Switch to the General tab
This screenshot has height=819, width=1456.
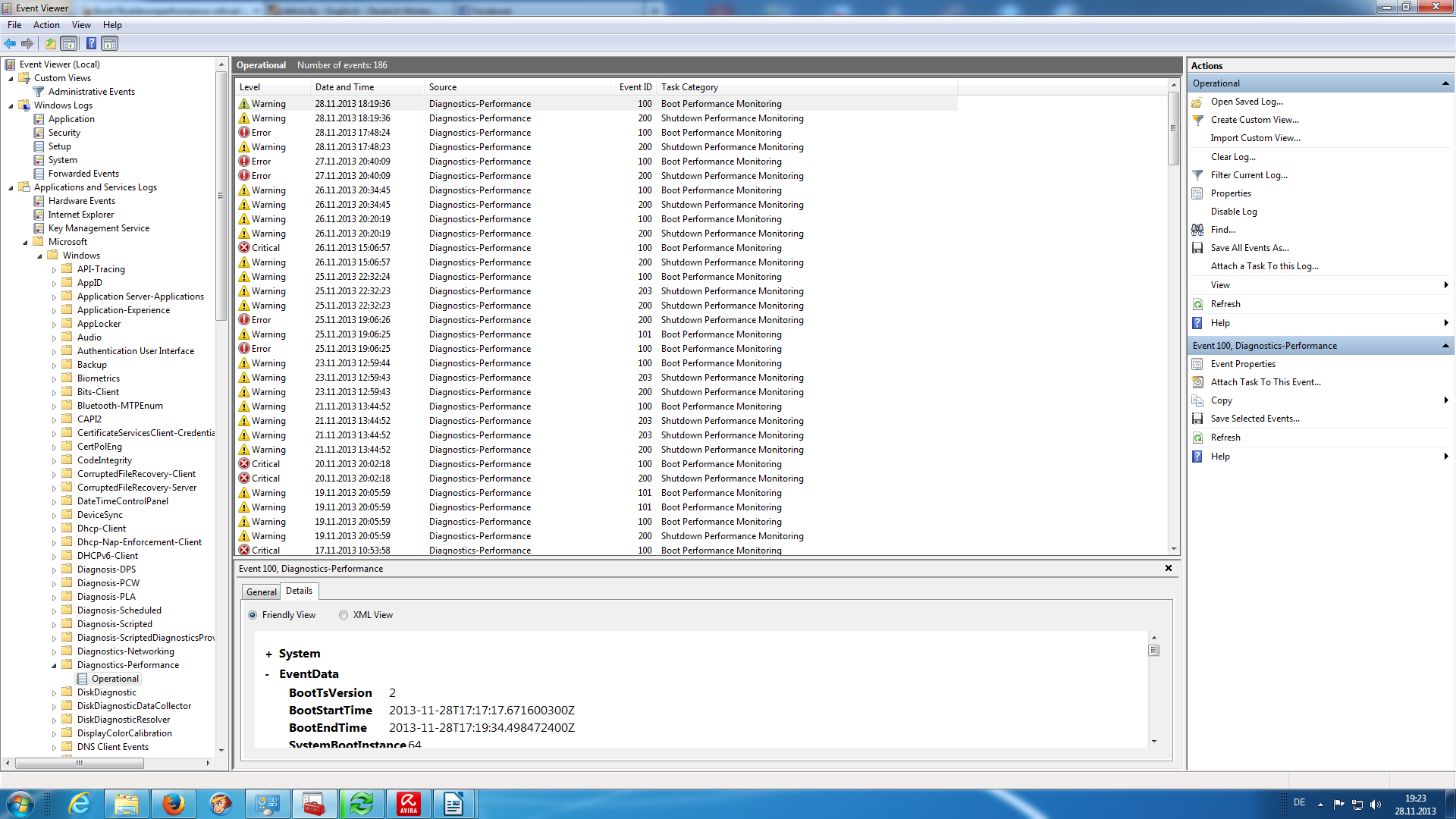[261, 591]
